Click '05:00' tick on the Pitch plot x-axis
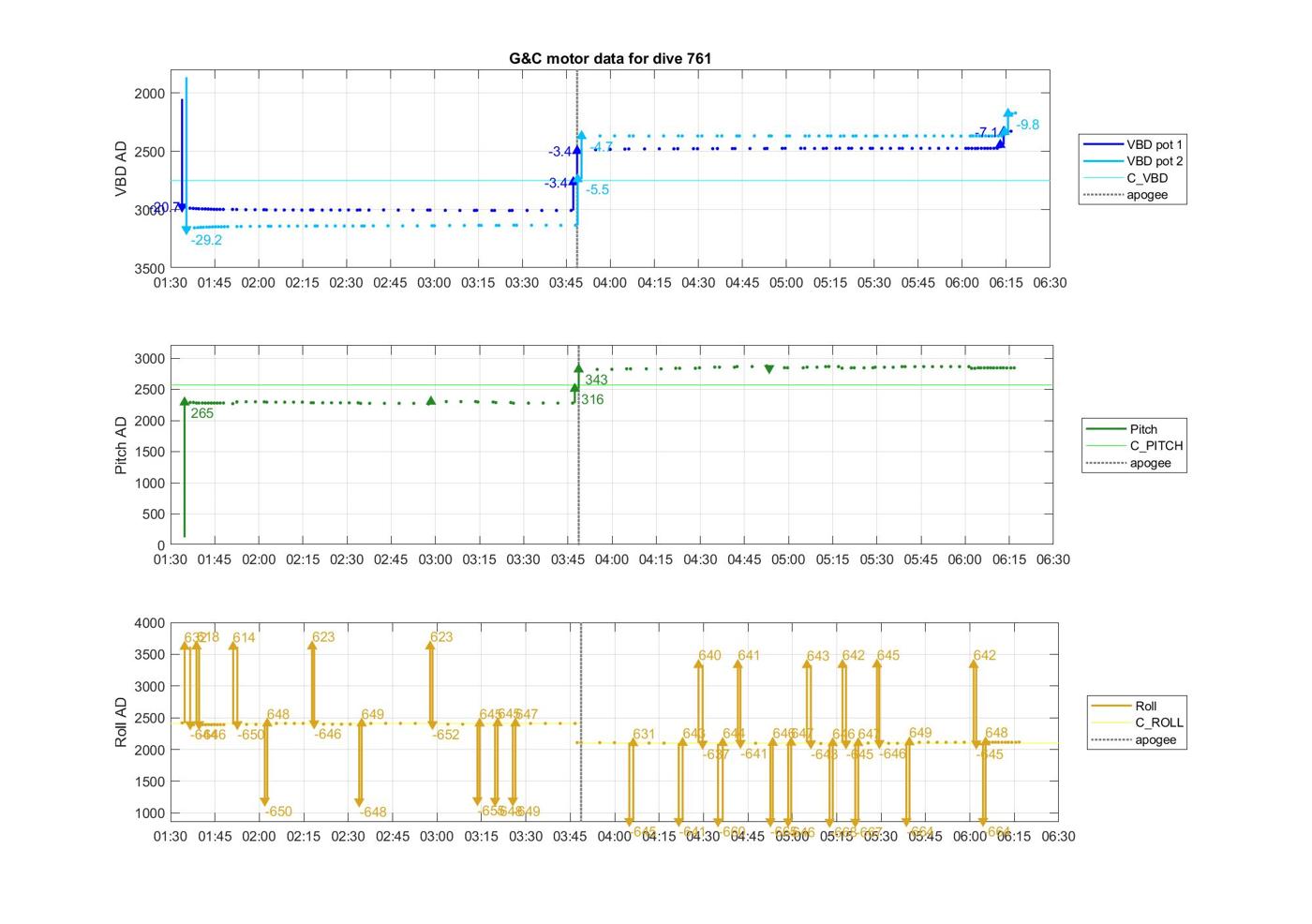 click(788, 559)
